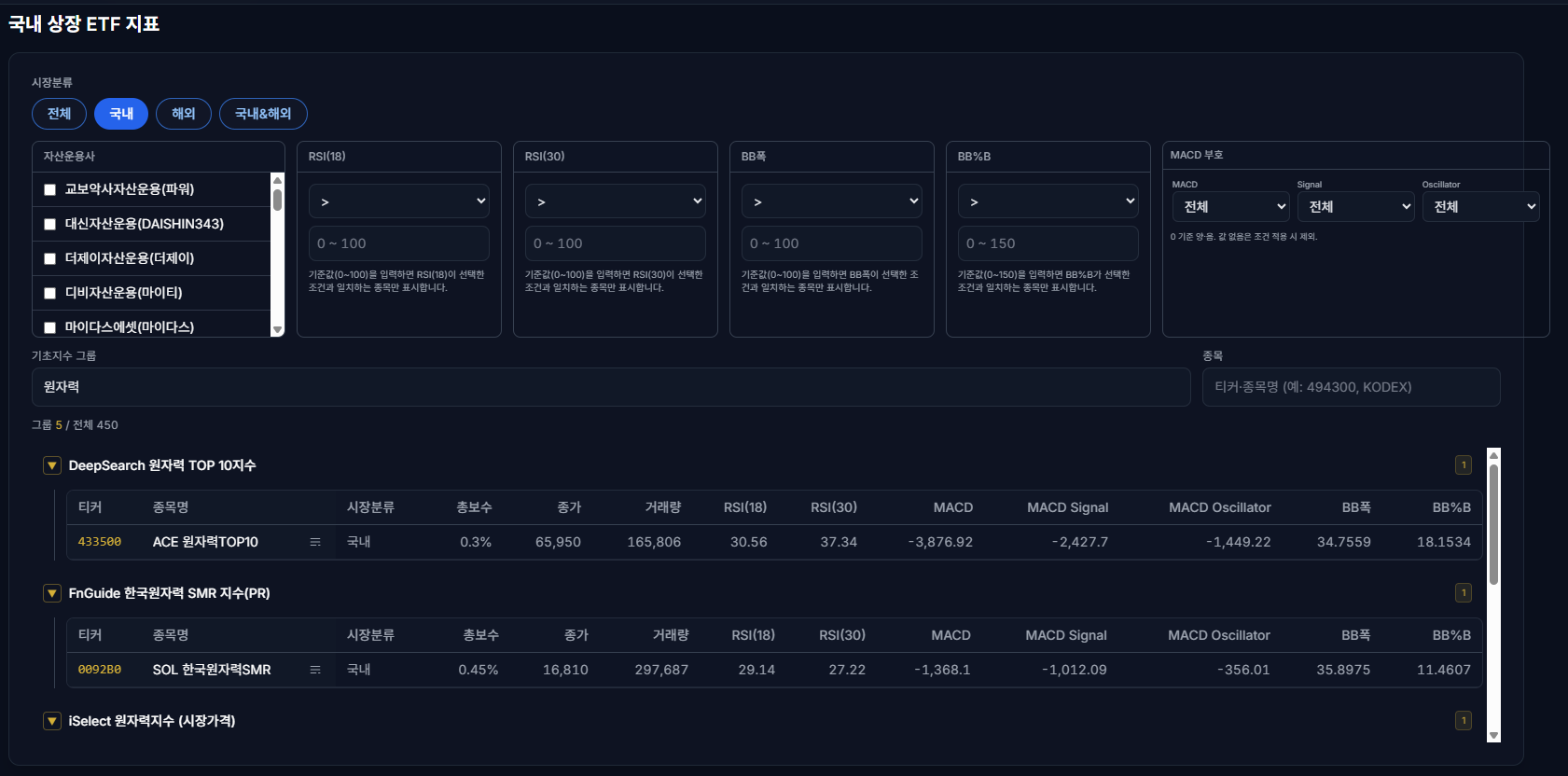Click RSI(18) threshold input field
This screenshot has width=1568, height=776.
pyautogui.click(x=399, y=243)
